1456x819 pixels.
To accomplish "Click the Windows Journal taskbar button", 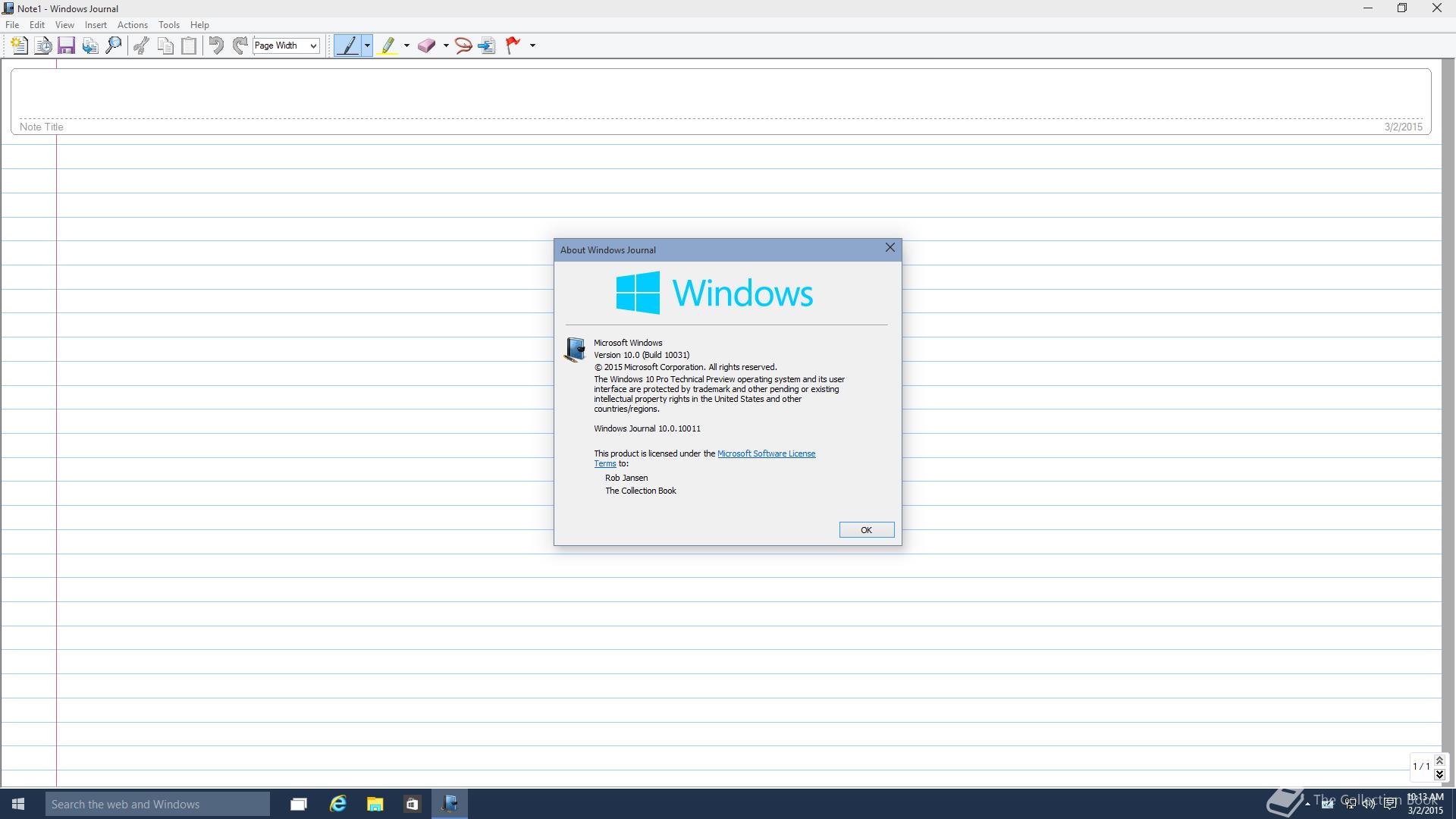I will [450, 804].
